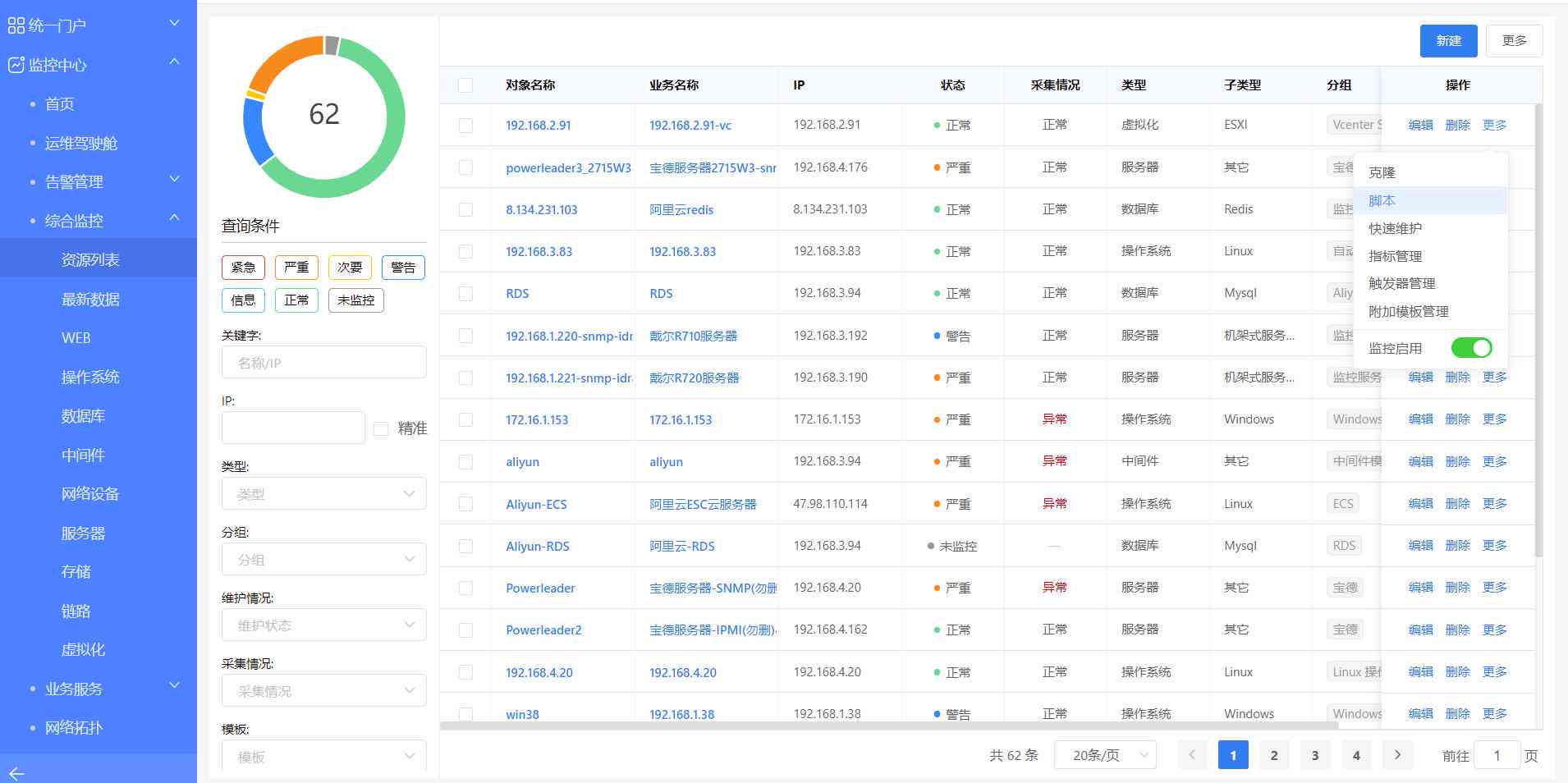This screenshot has width=1568, height=783.
Task: Select checkbox for row 8.134.231.103
Action: point(465,209)
